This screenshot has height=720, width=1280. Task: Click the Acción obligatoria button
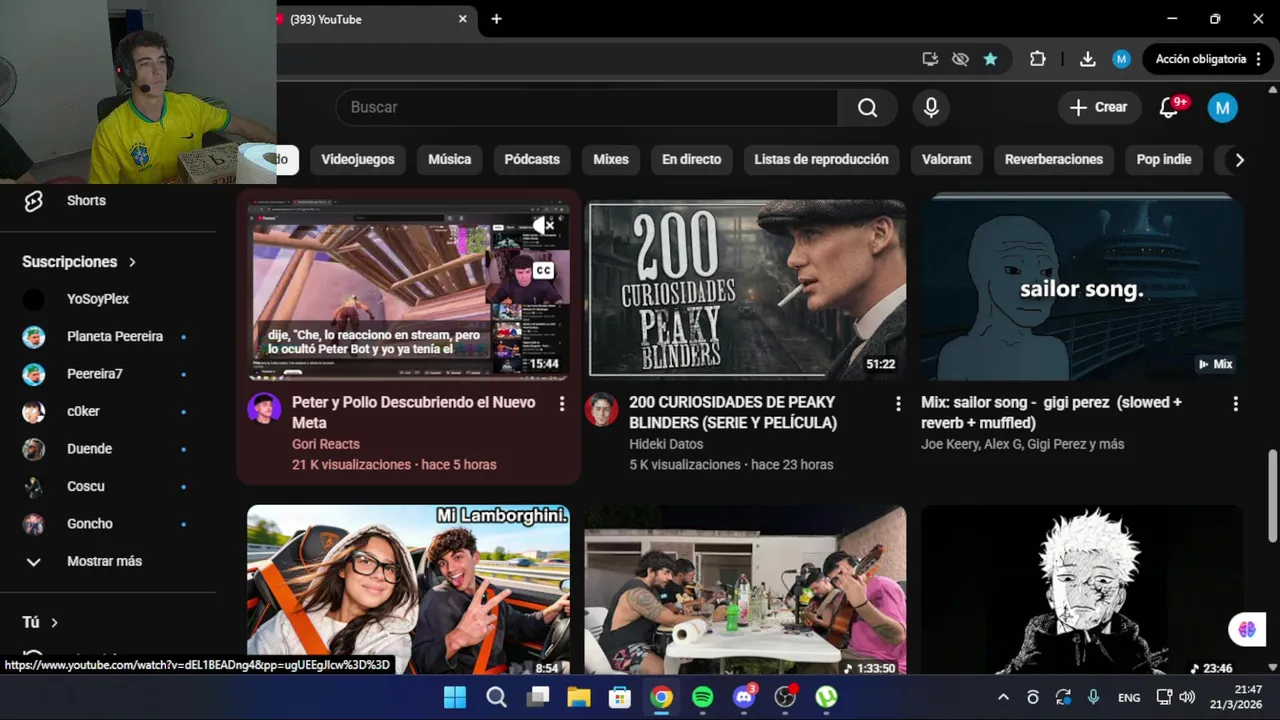coord(1207,59)
